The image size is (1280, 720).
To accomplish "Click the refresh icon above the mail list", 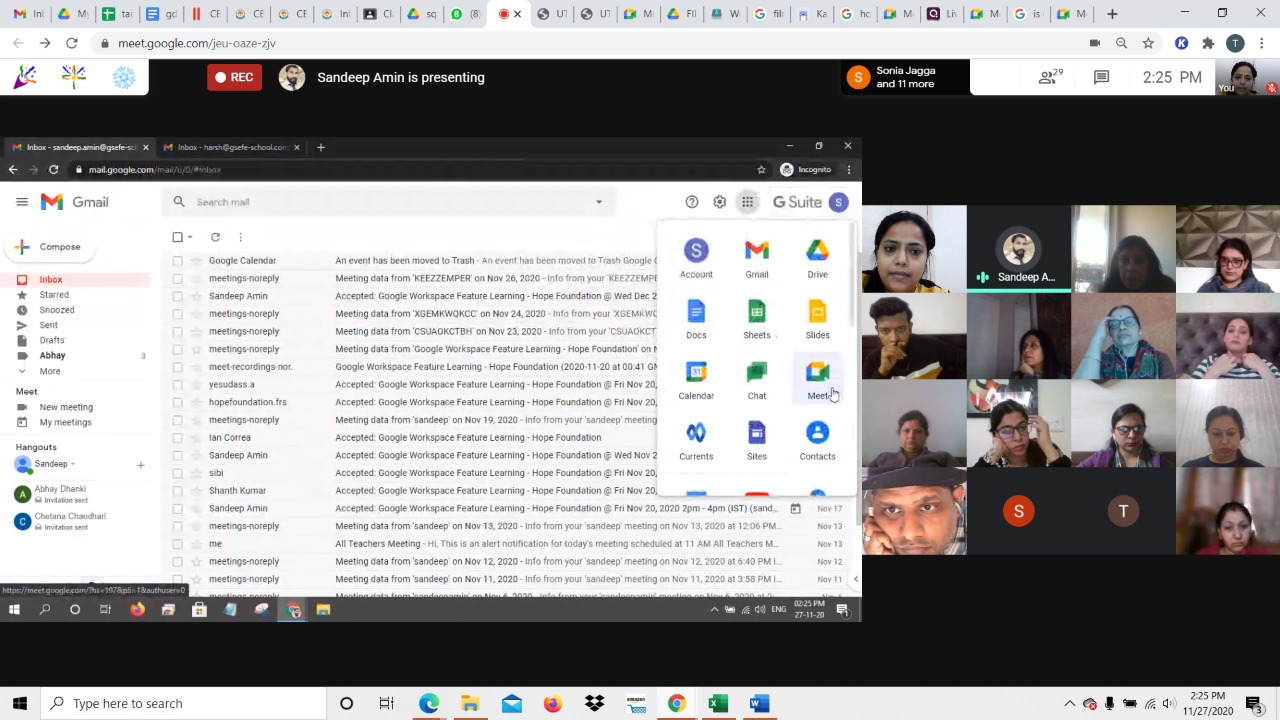I will pyautogui.click(x=215, y=237).
